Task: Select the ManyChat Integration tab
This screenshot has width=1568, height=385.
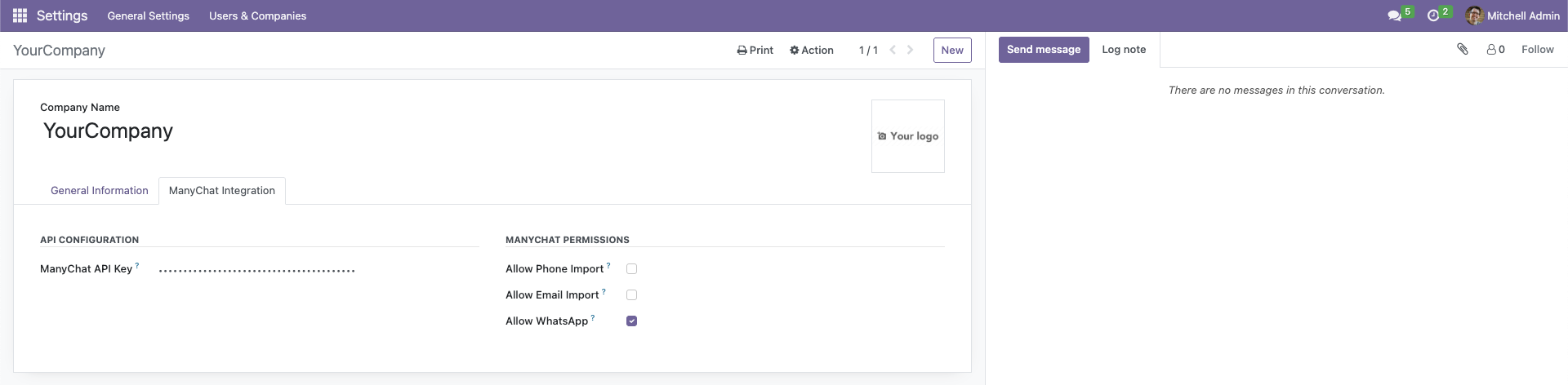Action: pyautogui.click(x=222, y=191)
